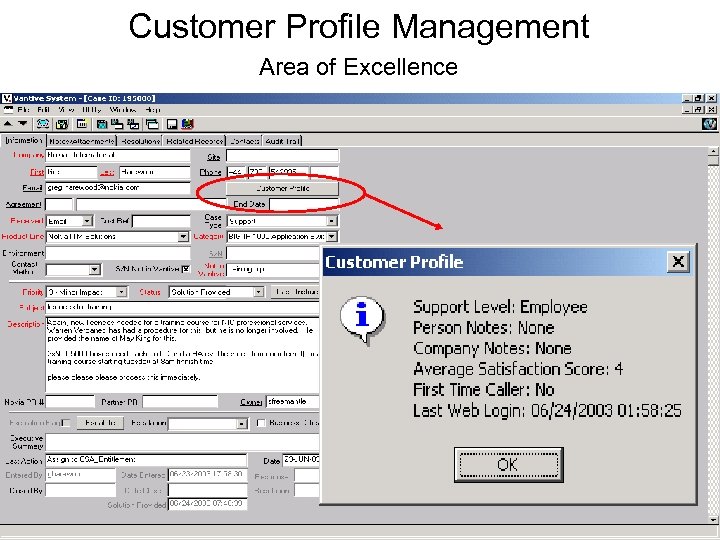This screenshot has width=720, height=540.
Task: Open the Window menu
Action: (123, 110)
